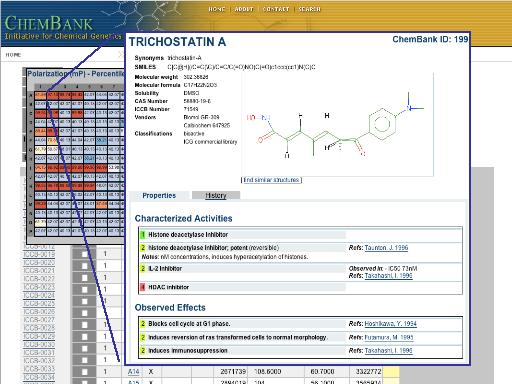512x384 pixels.
Task: Open well A14 link in table
Action: [134, 371]
